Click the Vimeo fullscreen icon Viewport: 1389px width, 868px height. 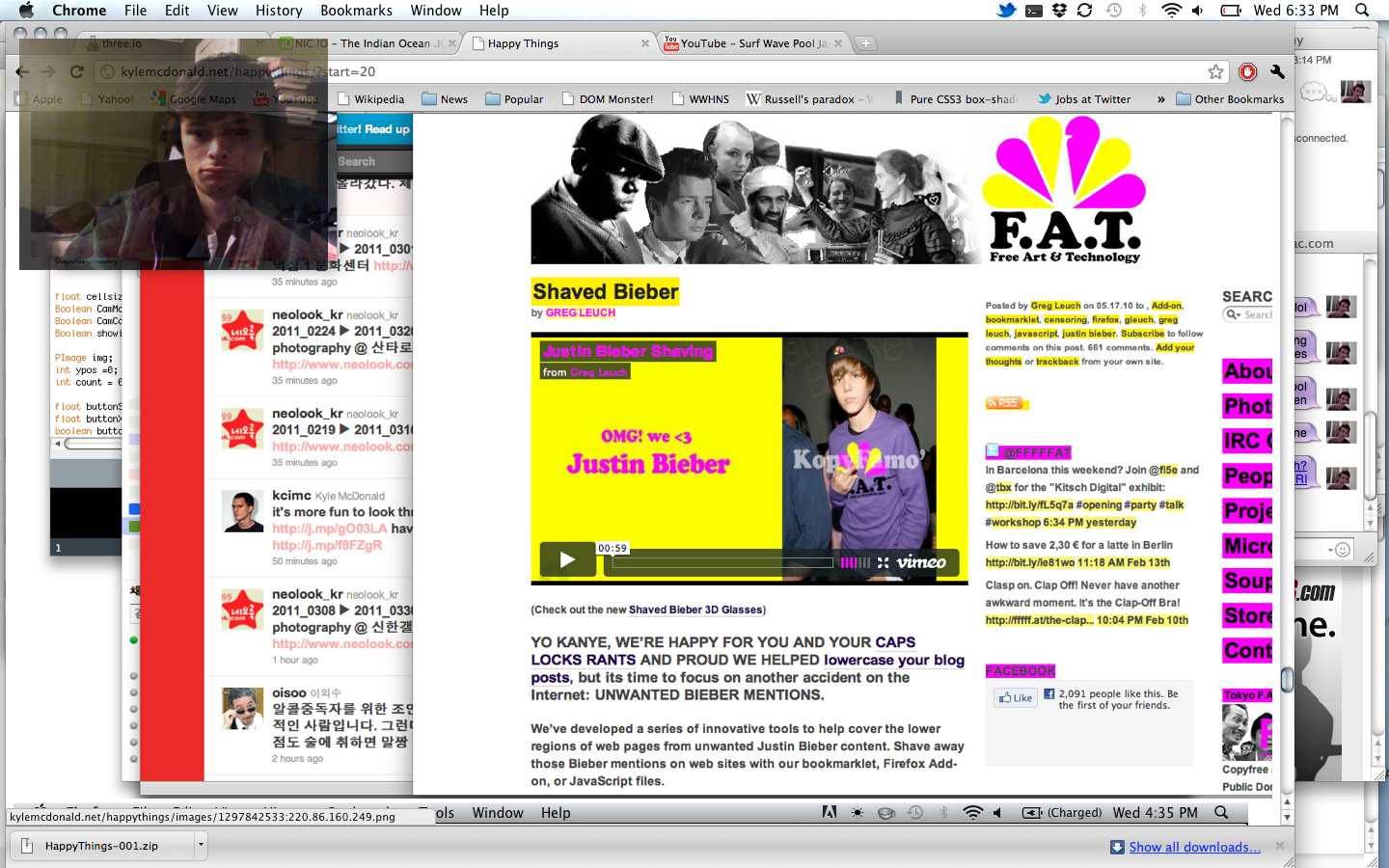(x=883, y=562)
